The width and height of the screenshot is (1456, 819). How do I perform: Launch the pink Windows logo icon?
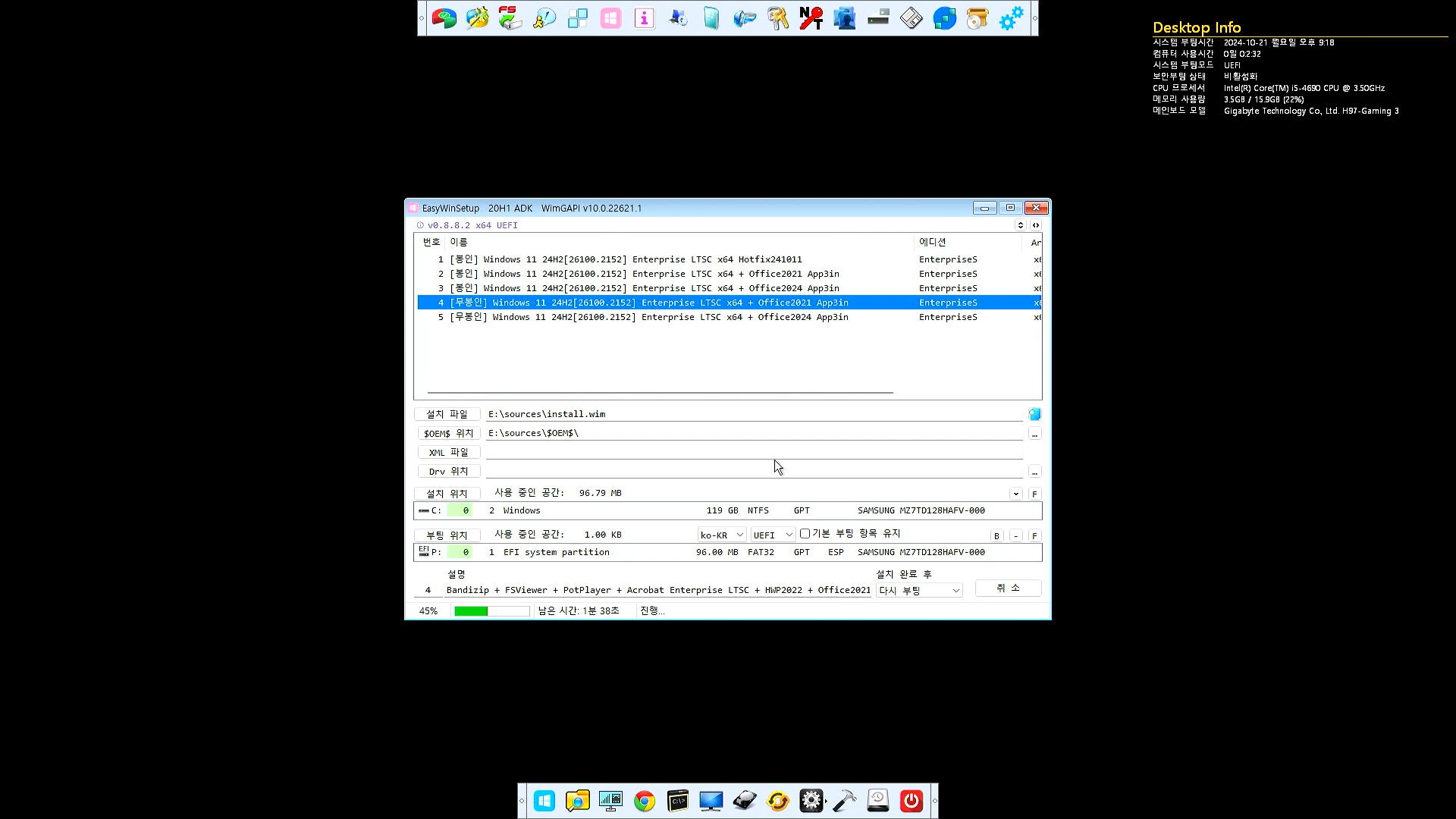(x=611, y=18)
